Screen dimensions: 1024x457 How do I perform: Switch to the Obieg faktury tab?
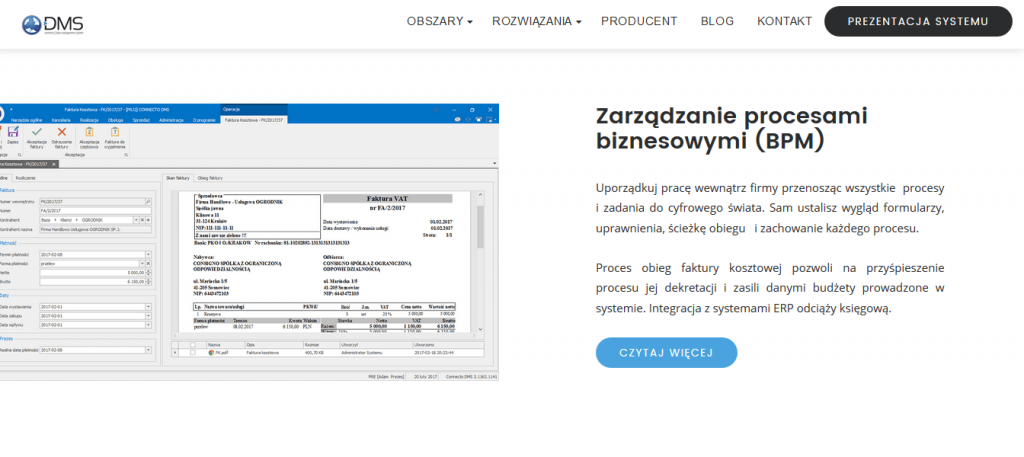(x=211, y=177)
